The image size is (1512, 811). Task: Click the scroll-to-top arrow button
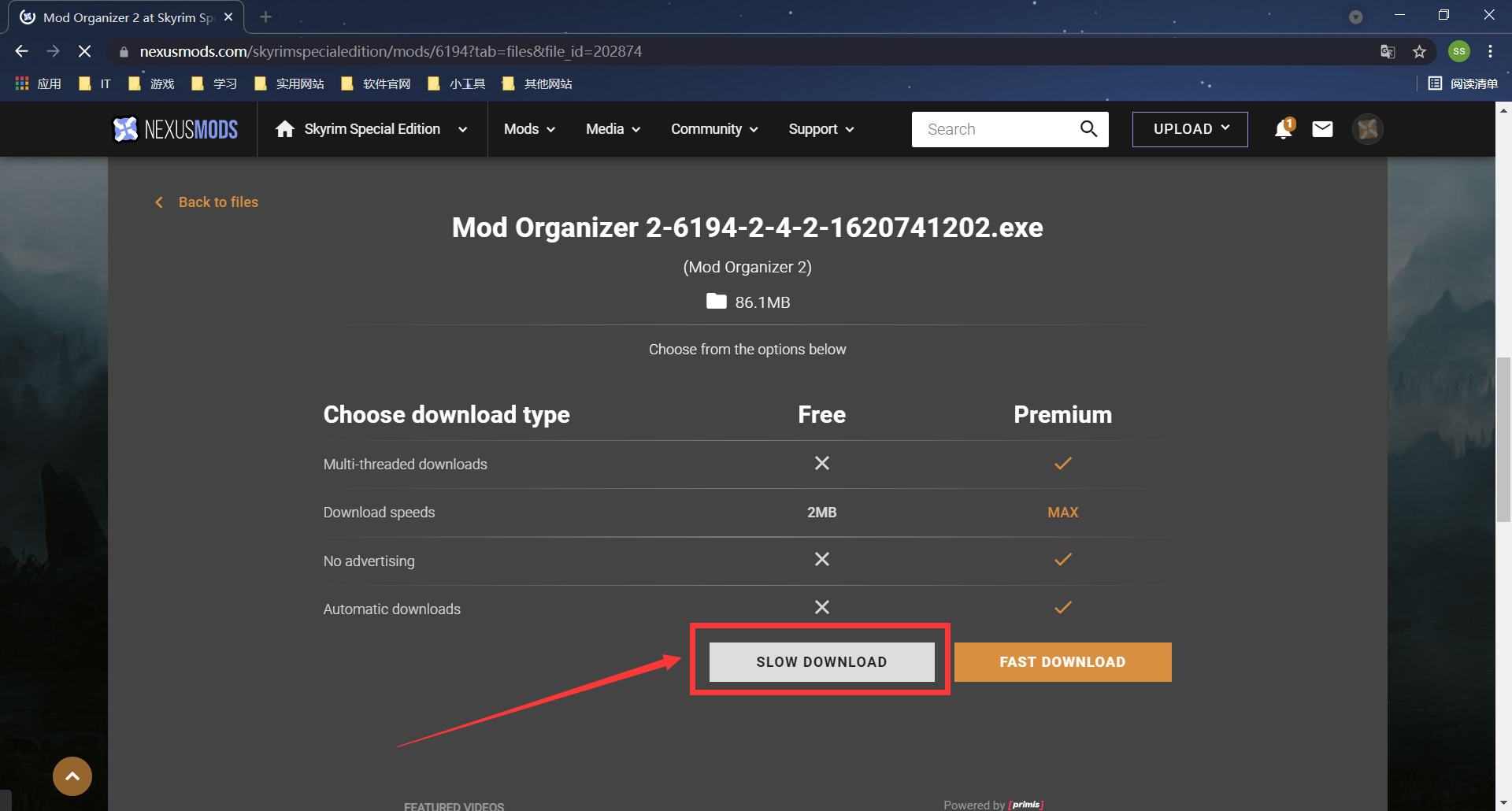[72, 776]
